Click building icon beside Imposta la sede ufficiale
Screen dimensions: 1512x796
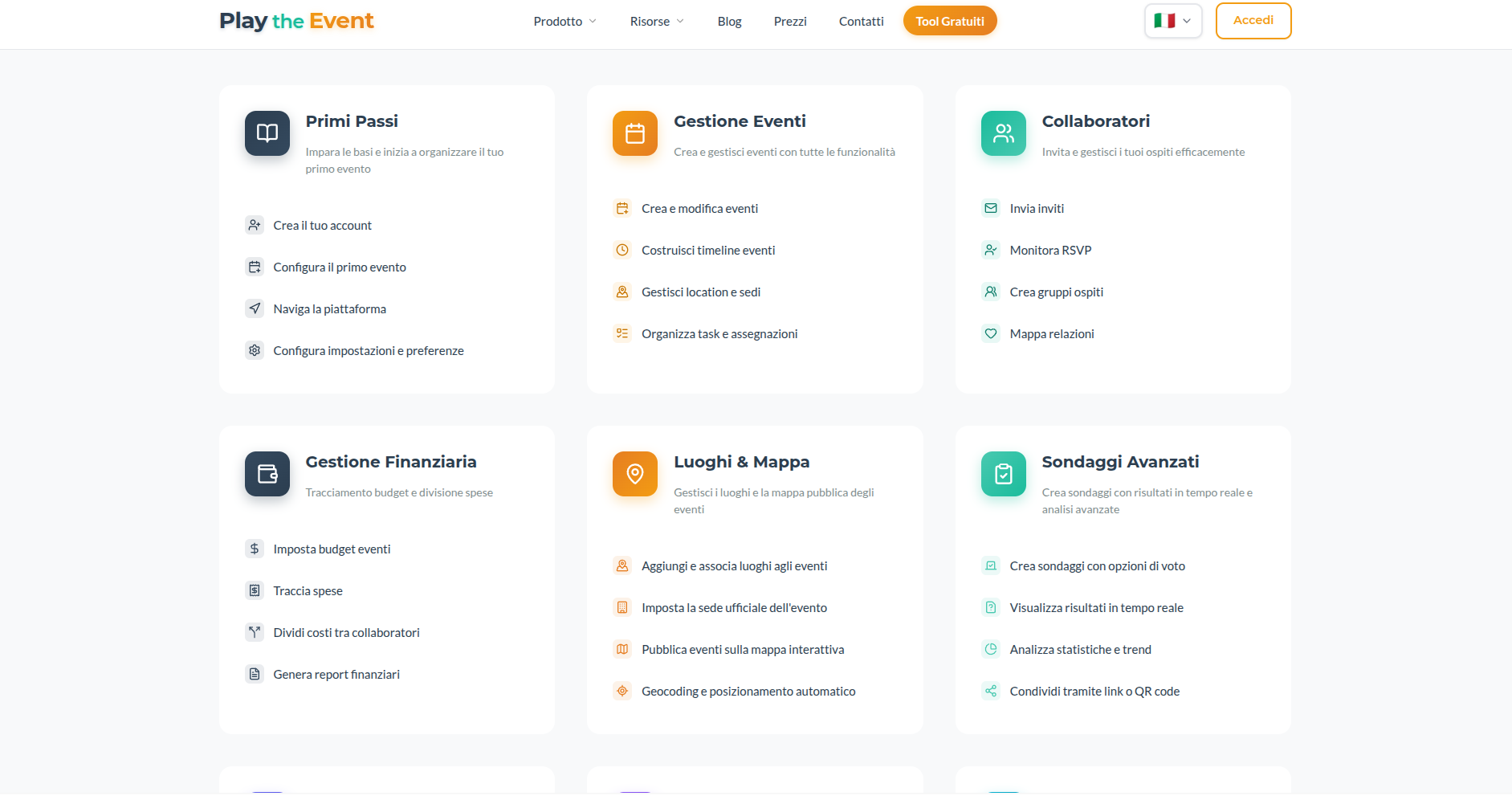click(622, 607)
